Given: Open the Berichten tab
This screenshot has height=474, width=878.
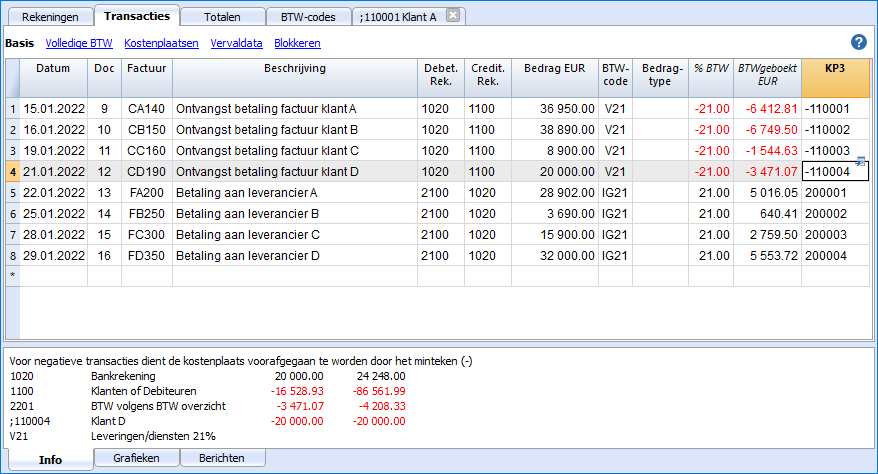Looking at the screenshot, I should pos(222,458).
